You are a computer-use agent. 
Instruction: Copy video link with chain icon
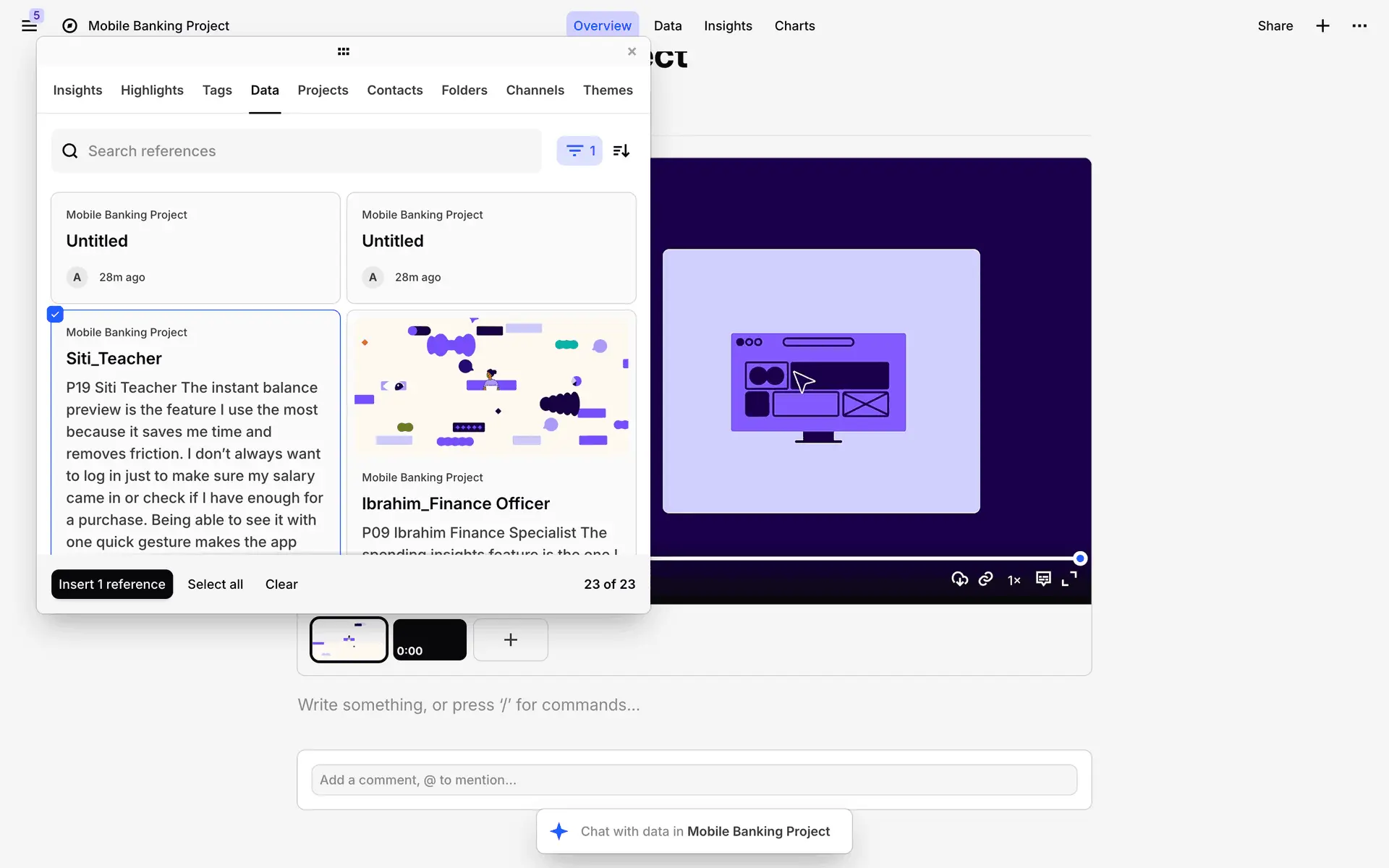tap(985, 579)
